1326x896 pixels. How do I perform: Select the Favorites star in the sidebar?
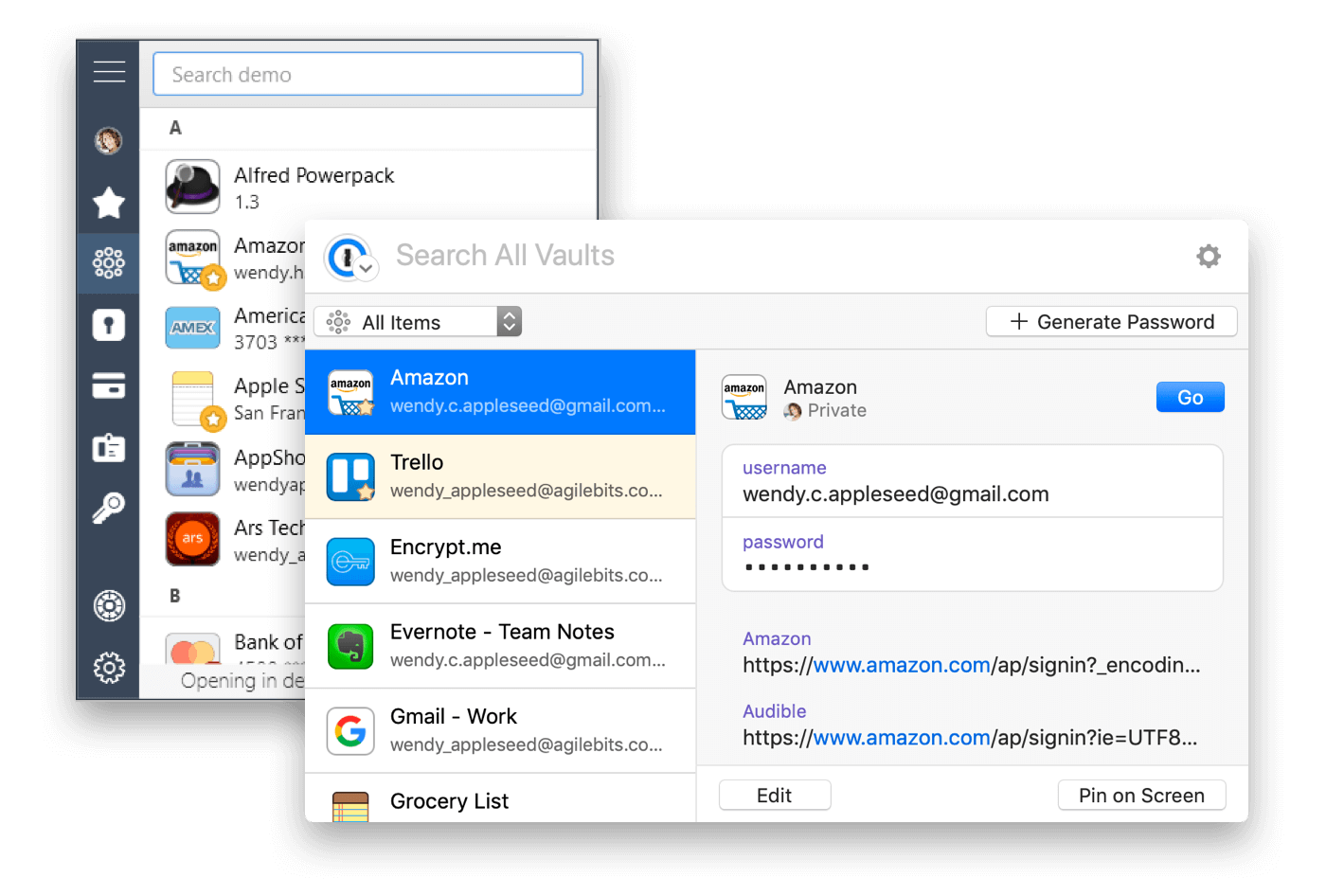pyautogui.click(x=109, y=203)
